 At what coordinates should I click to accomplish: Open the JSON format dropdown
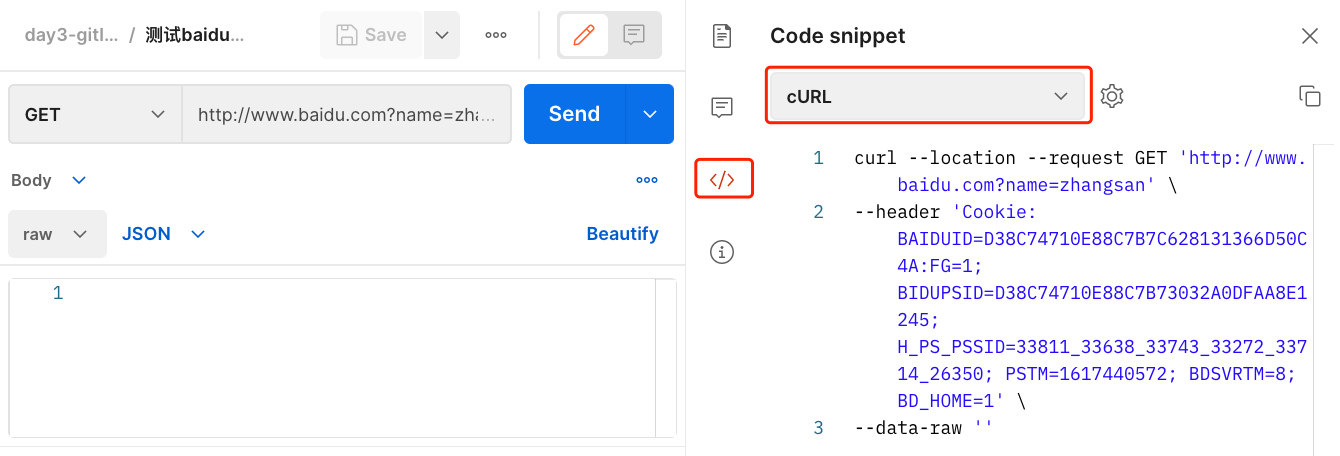coord(163,234)
